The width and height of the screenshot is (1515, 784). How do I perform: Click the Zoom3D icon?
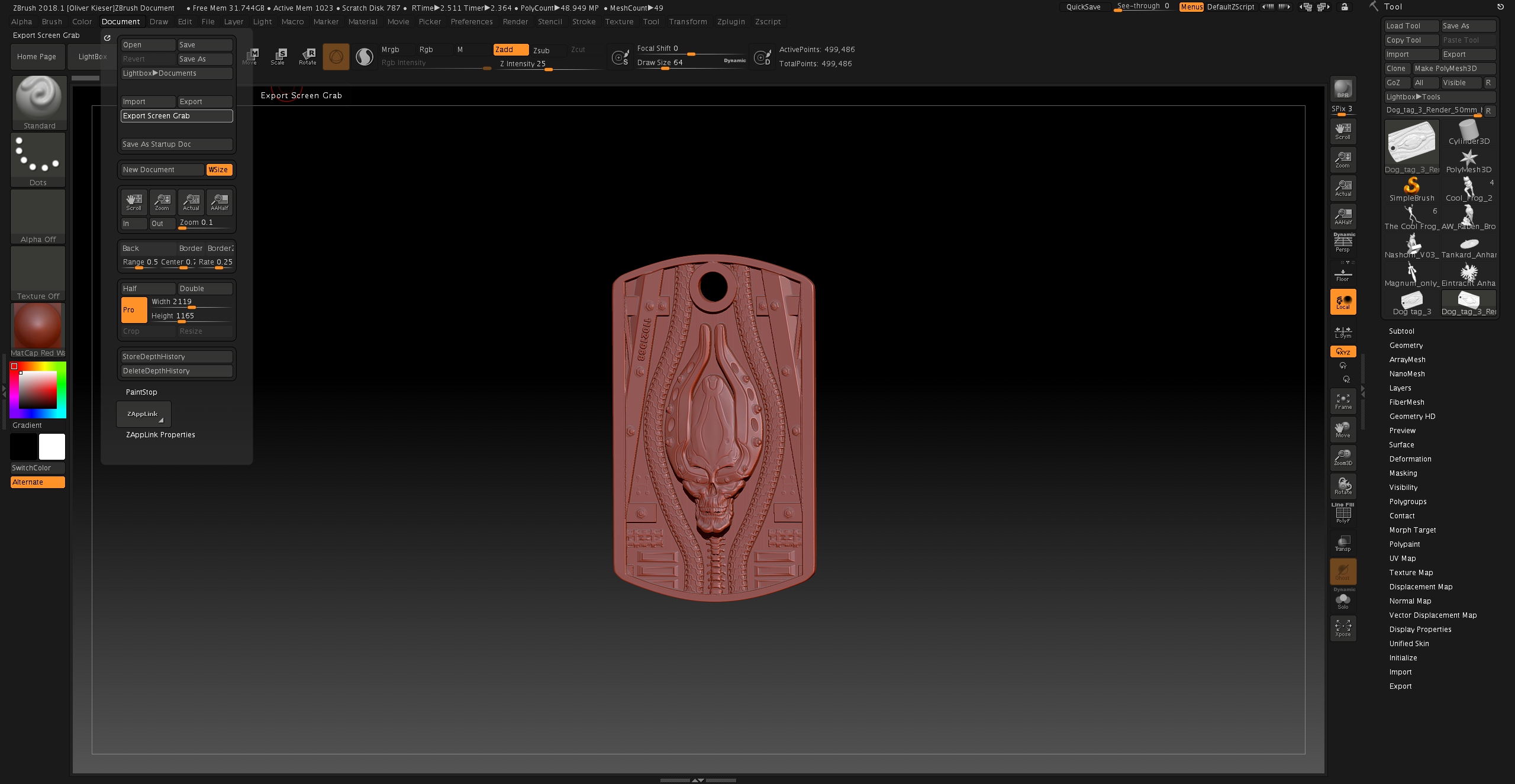click(x=1343, y=458)
